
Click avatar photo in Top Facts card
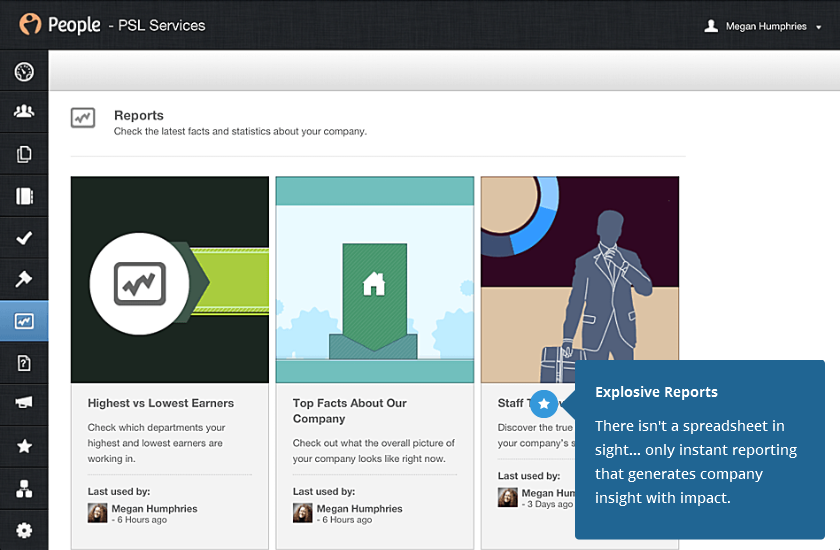(303, 513)
